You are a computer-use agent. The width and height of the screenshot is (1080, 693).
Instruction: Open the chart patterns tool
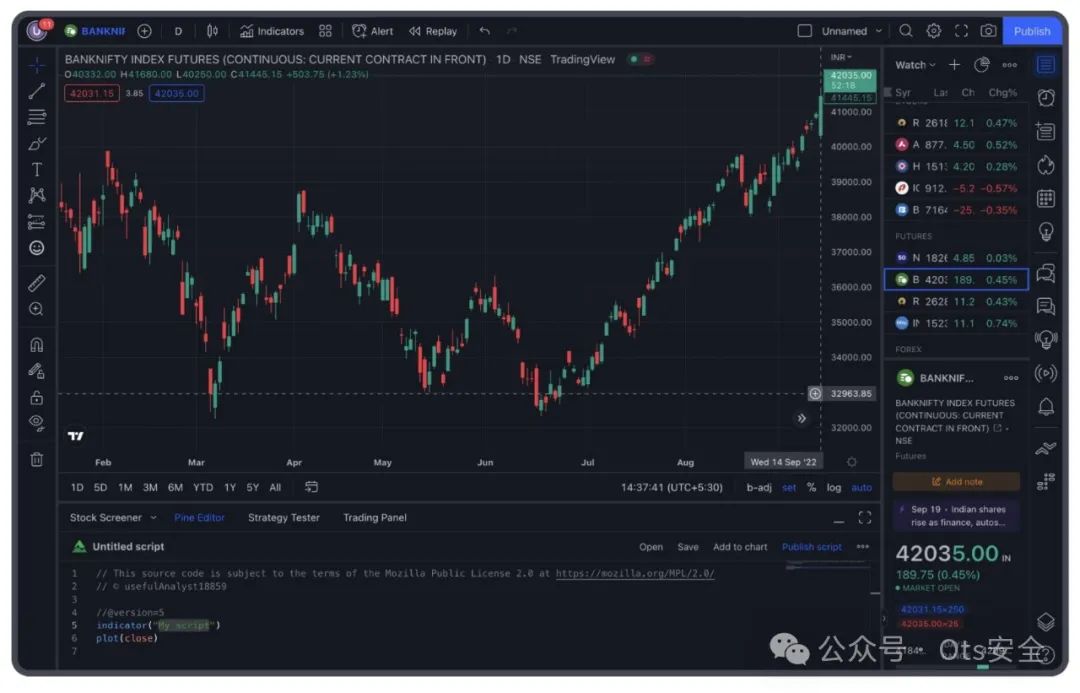pos(37,196)
